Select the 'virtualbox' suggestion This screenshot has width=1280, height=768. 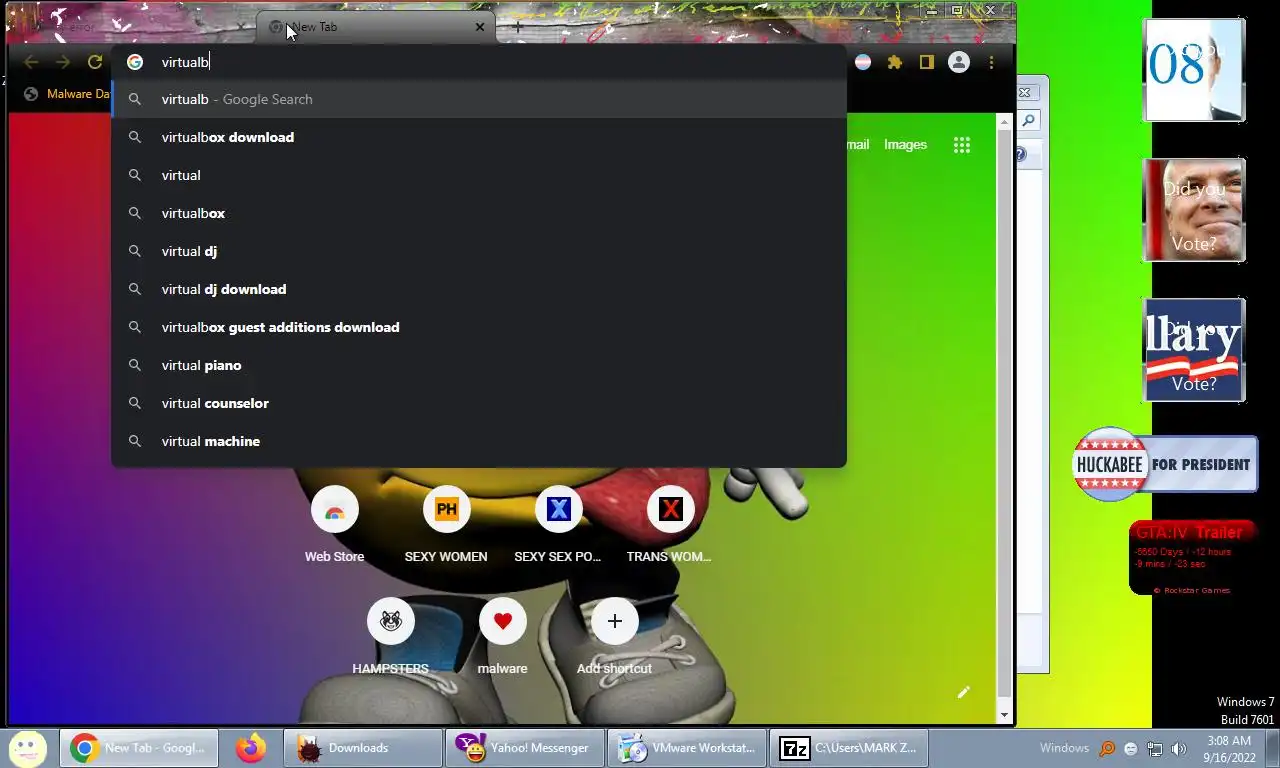[479, 213]
